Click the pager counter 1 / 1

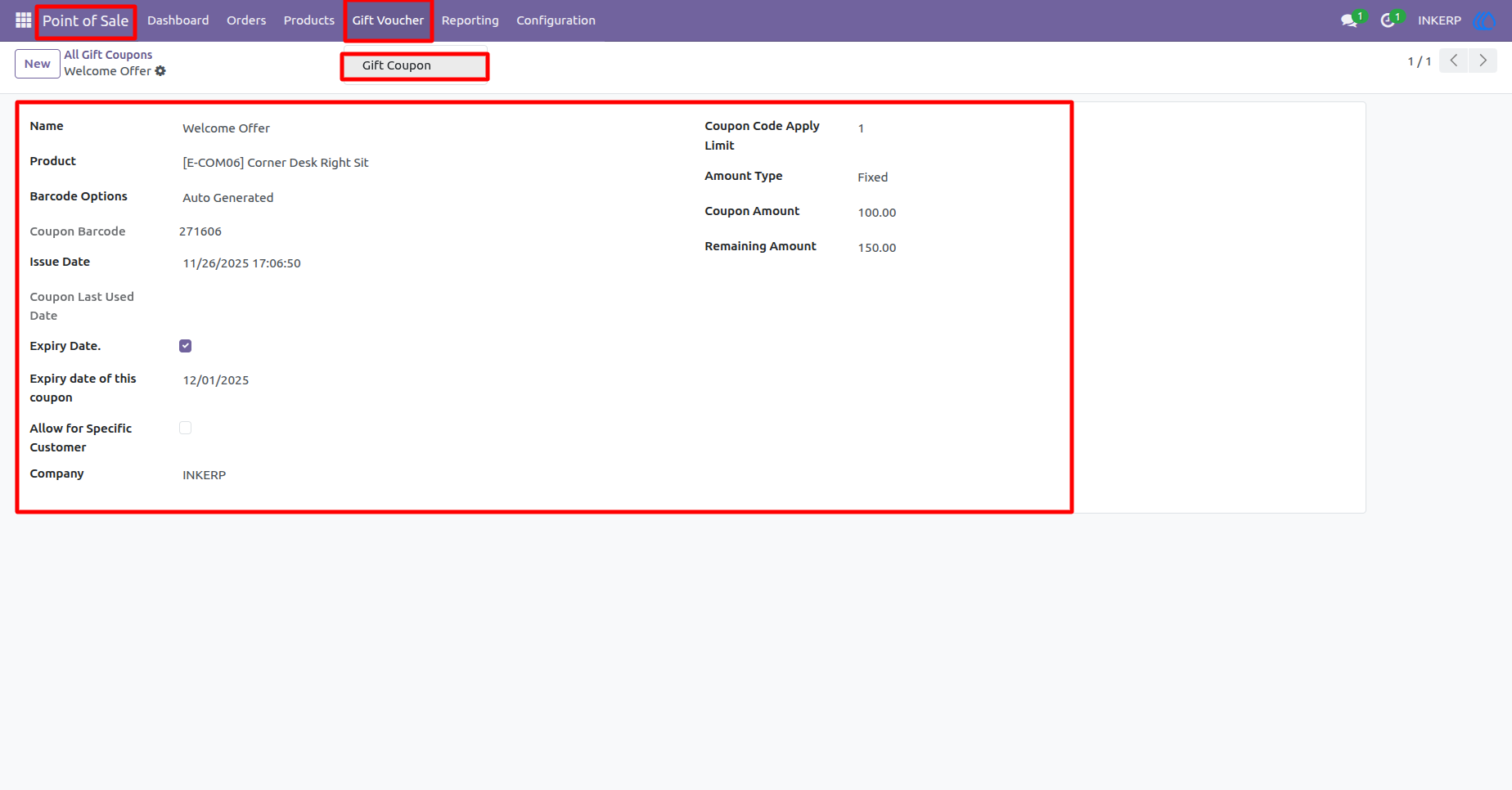click(x=1419, y=61)
